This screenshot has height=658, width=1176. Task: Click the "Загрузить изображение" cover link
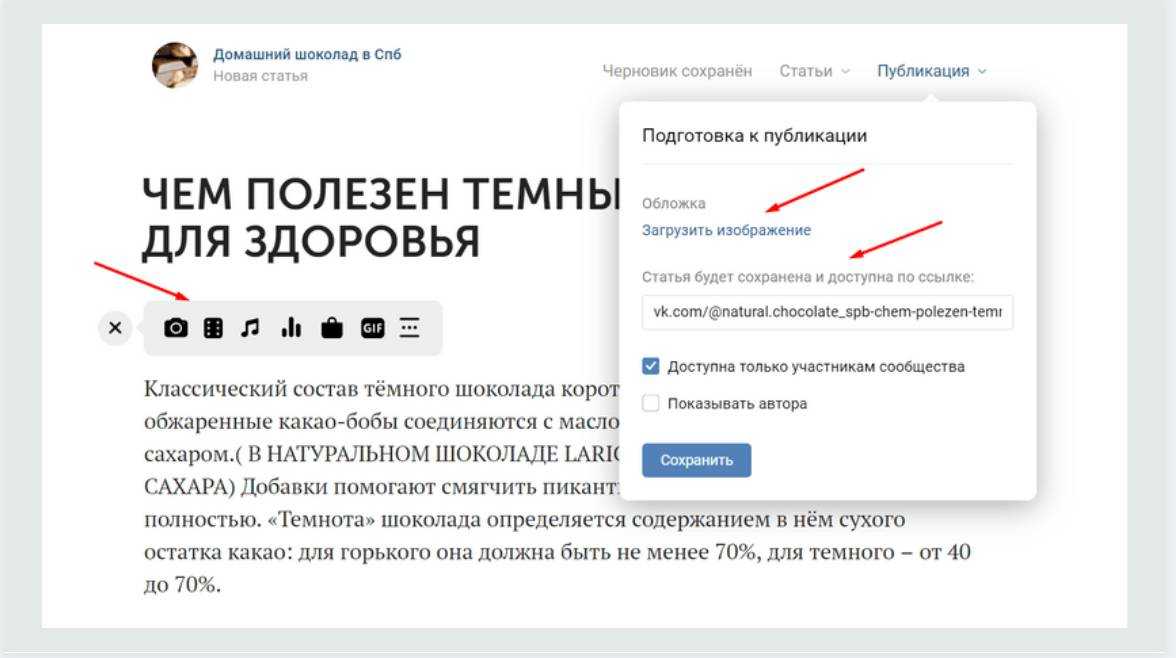coord(726,230)
